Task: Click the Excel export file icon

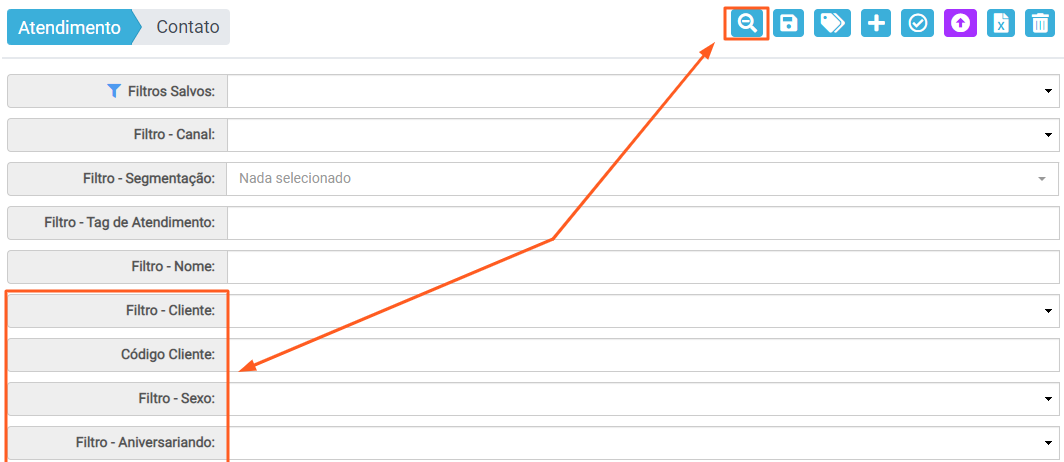Action: pyautogui.click(x=1001, y=24)
